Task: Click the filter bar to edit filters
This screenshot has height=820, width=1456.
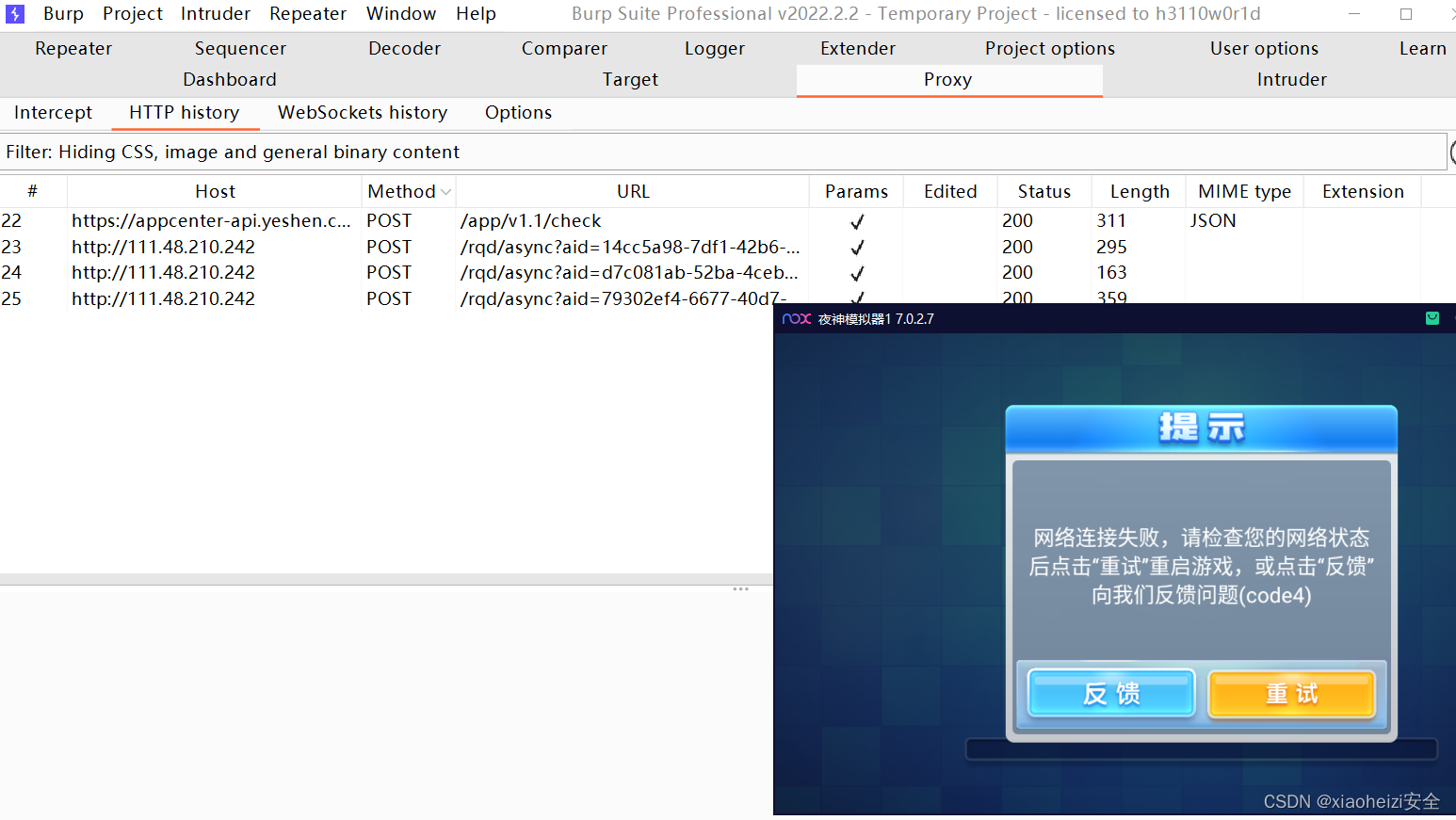Action: tap(723, 153)
